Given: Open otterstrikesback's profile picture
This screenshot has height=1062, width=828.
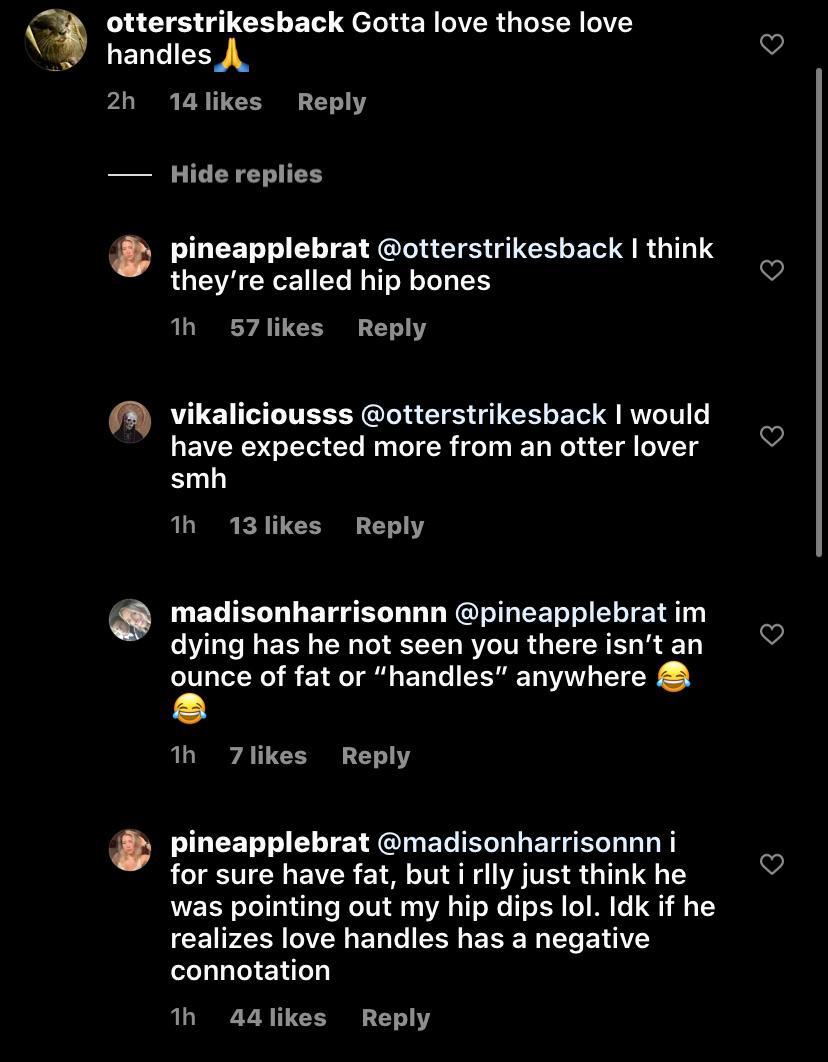Looking at the screenshot, I should point(56,40).
